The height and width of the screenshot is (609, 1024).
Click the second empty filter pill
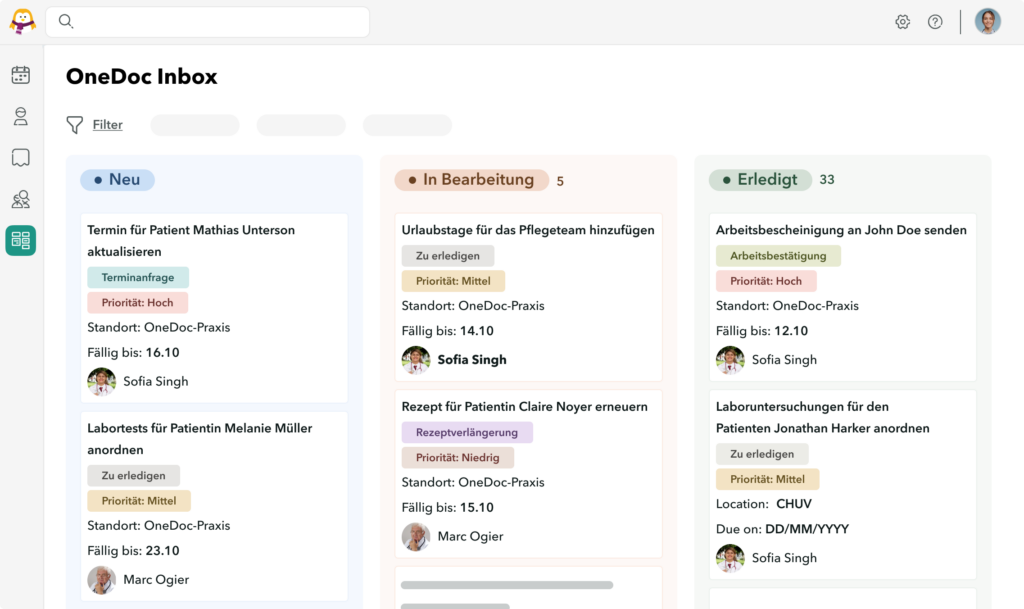coord(301,125)
